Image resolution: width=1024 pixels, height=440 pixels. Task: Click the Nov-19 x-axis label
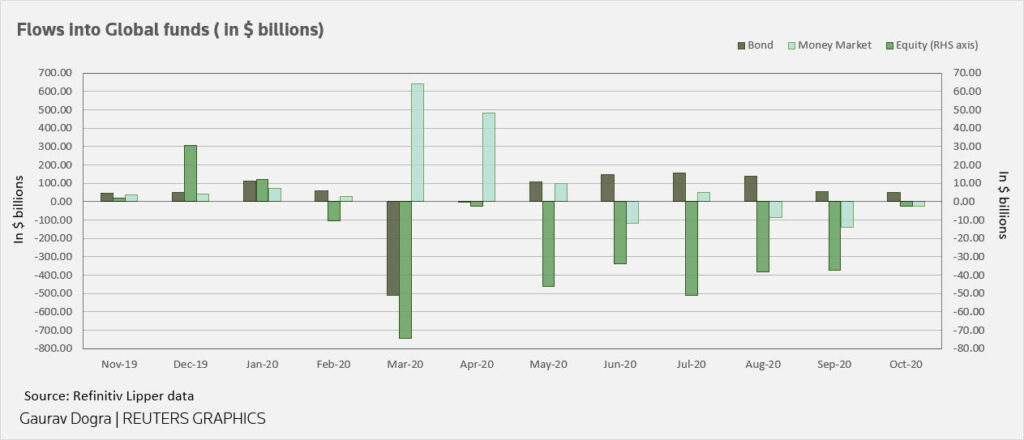(x=119, y=365)
